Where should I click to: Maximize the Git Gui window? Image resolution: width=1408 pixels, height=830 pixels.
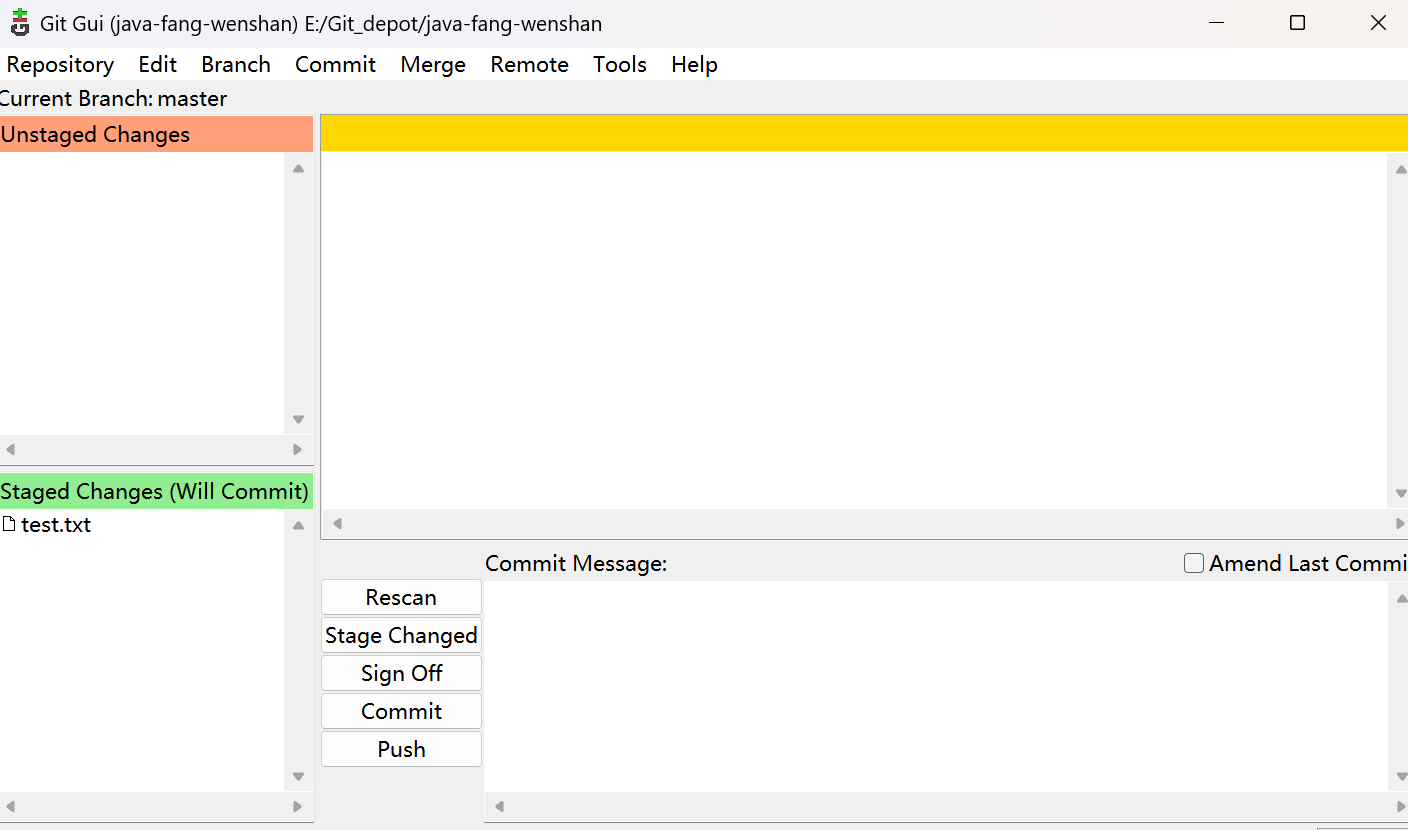pos(1297,23)
